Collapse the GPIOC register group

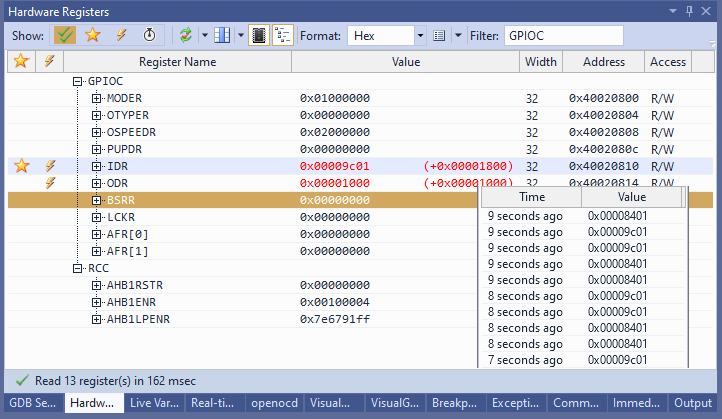(77, 81)
